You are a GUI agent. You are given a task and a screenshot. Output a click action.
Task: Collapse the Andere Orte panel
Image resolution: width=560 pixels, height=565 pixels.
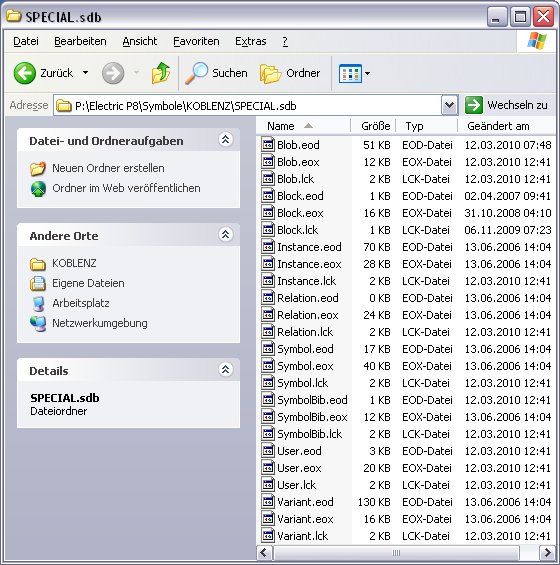(x=226, y=235)
